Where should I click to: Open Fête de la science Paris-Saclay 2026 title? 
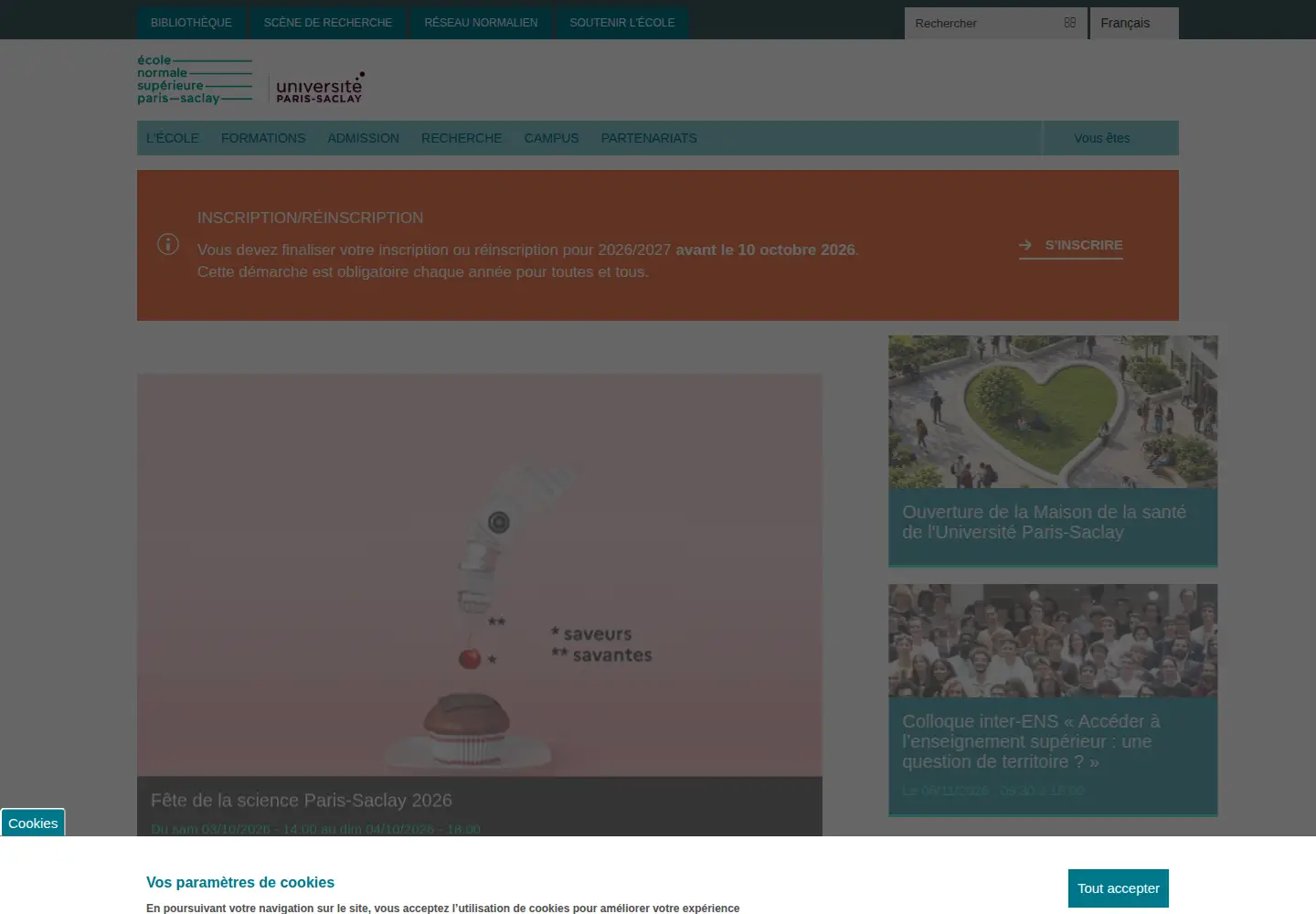(302, 800)
